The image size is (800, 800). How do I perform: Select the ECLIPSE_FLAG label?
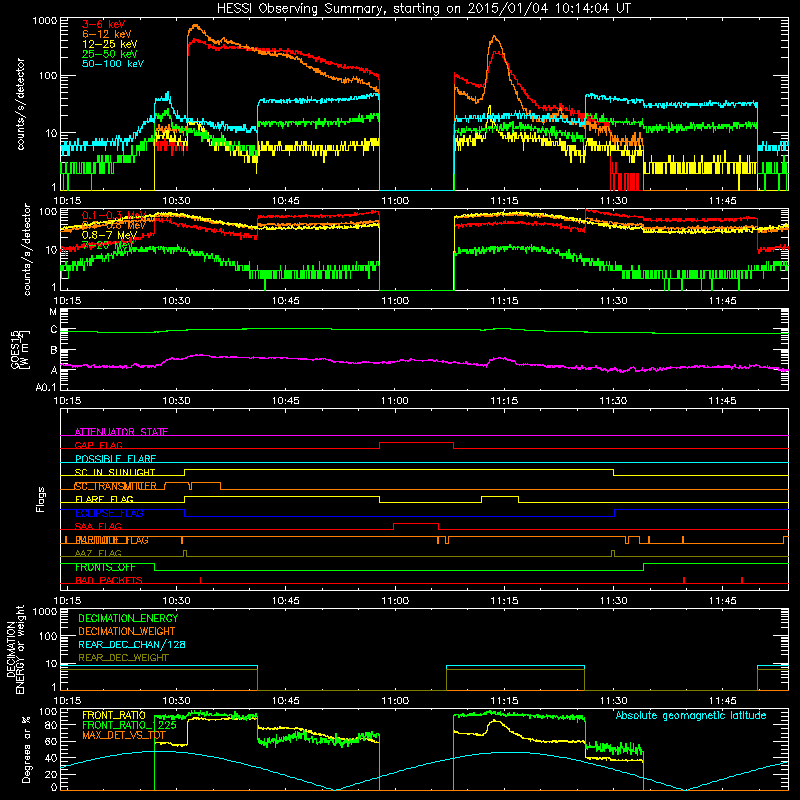tap(109, 513)
